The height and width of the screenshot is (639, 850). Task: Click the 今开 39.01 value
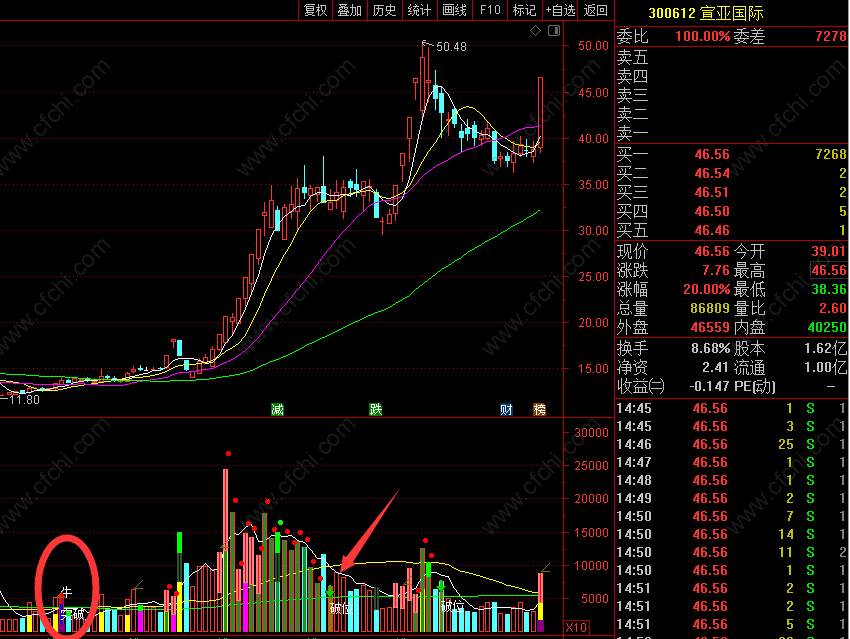(828, 251)
